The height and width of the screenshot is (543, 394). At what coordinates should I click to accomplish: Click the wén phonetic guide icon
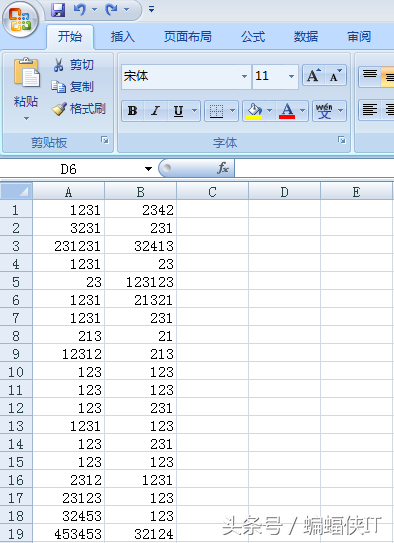(324, 111)
